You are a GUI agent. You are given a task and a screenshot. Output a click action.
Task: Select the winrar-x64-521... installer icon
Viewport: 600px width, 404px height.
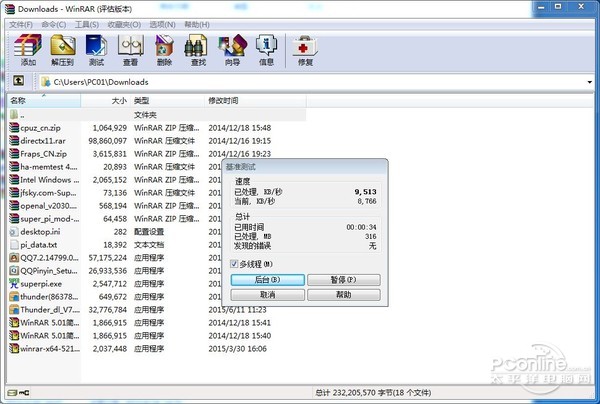[x=14, y=349]
